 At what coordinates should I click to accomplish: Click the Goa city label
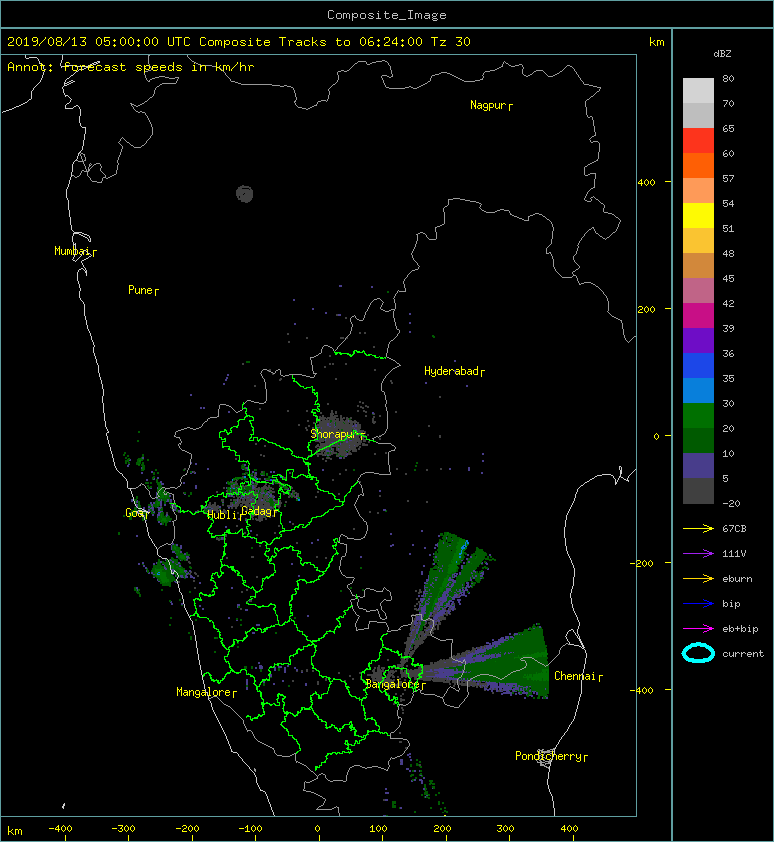[134, 513]
